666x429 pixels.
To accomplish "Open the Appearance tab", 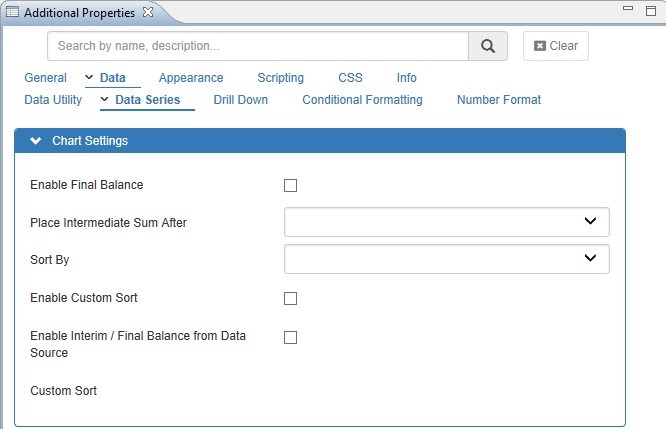I will [x=191, y=78].
